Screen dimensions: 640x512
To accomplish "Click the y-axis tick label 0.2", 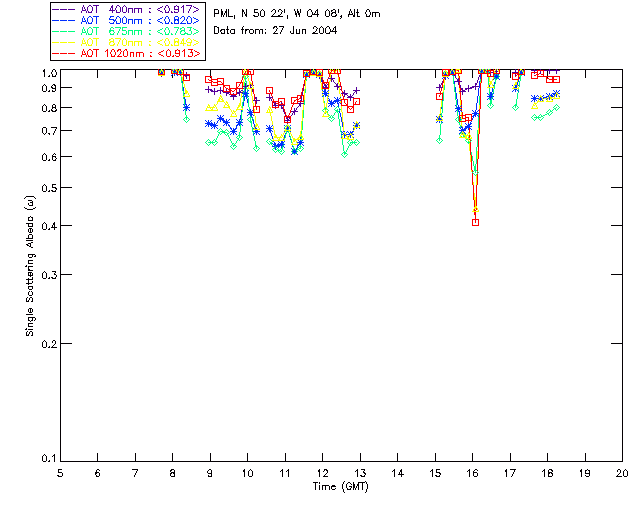I will (49, 344).
